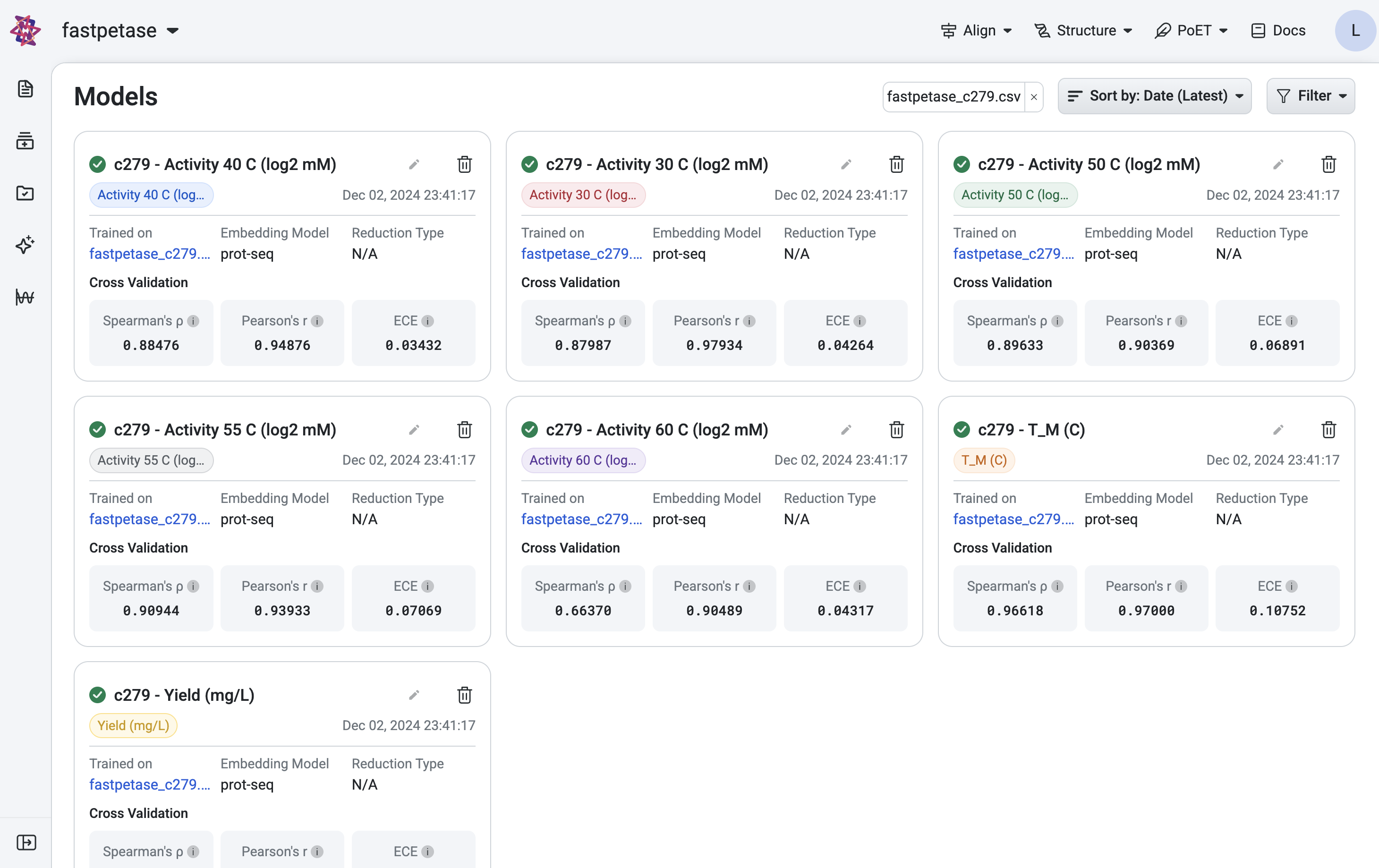Screen dimensions: 1379x868
Task: Open trained-on dataset link in T_M (C) card
Action: pyautogui.click(x=1013, y=519)
